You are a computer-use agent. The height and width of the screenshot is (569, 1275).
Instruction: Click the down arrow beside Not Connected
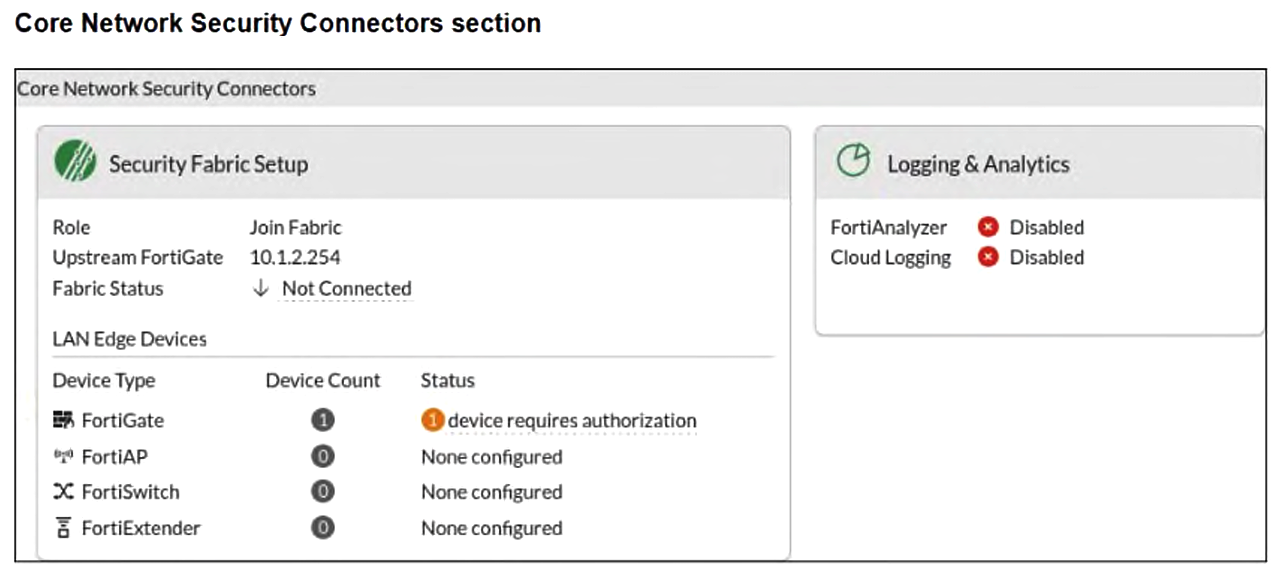261,289
